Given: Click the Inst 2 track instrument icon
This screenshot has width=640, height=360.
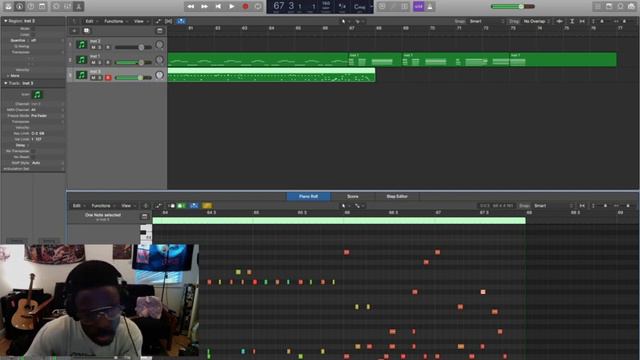Looking at the screenshot, I should coord(82,44).
